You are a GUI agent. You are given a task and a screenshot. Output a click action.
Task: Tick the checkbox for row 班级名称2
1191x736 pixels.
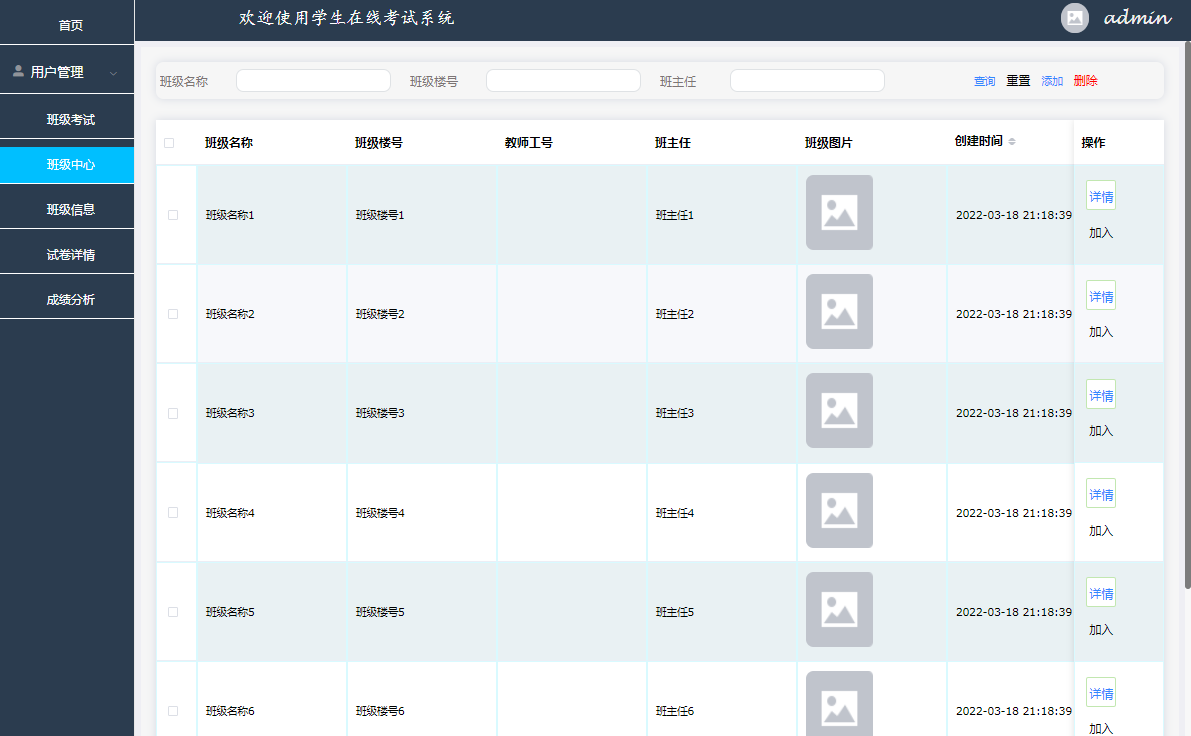coord(173,314)
